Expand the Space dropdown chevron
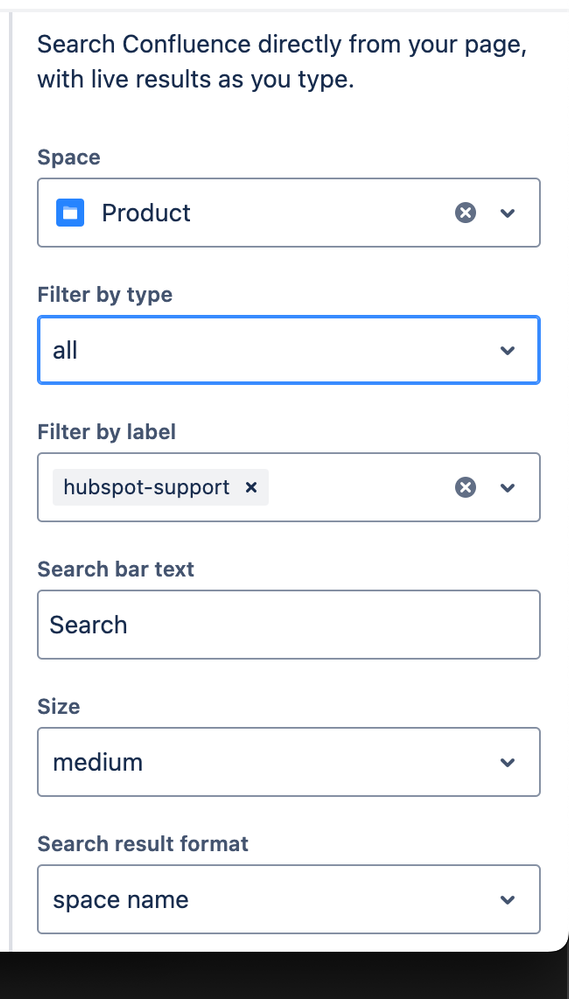The image size is (569, 999). pos(507,213)
